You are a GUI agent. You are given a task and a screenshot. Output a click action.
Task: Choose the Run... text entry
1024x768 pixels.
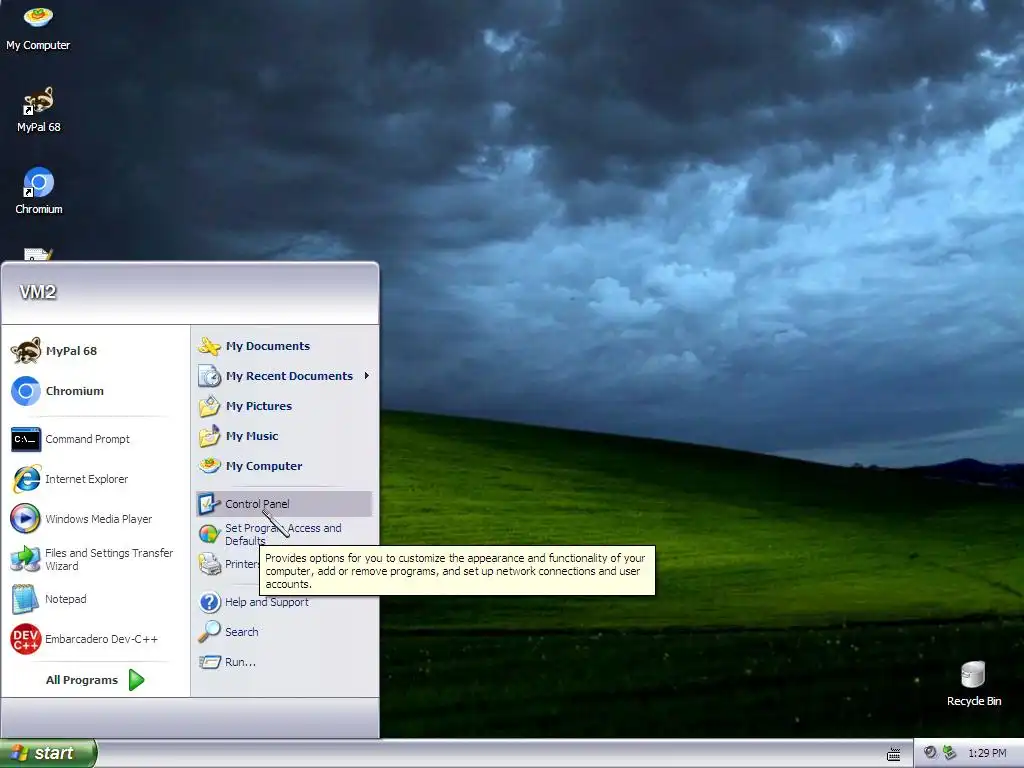(240, 662)
